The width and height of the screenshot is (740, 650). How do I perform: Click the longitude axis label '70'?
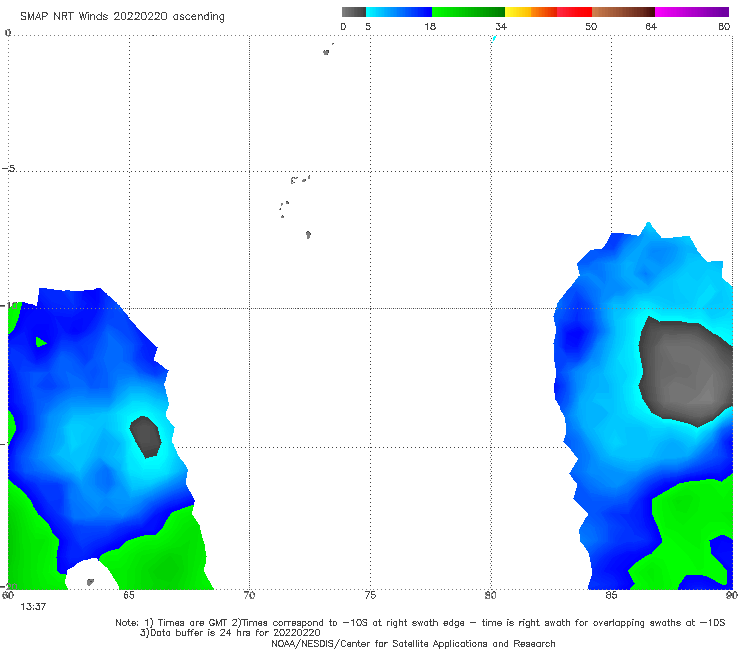[249, 595]
